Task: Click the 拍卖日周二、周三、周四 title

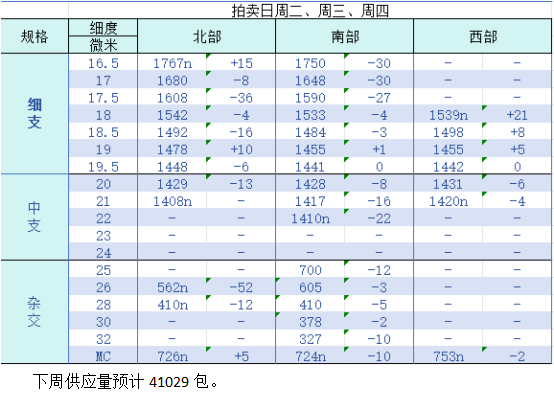Action: pyautogui.click(x=310, y=11)
